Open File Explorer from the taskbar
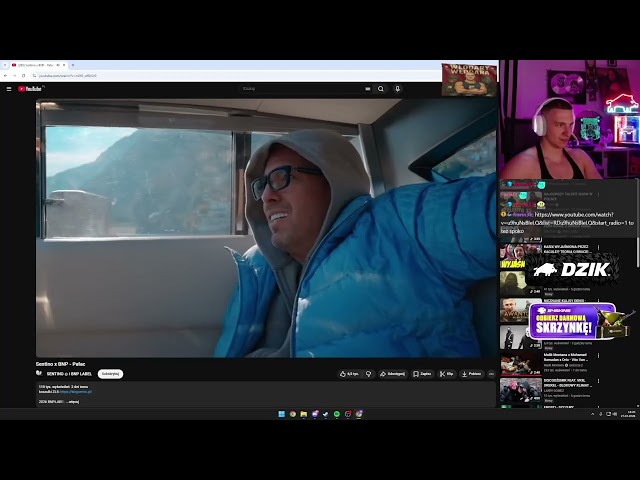640x480 pixels. click(304, 414)
